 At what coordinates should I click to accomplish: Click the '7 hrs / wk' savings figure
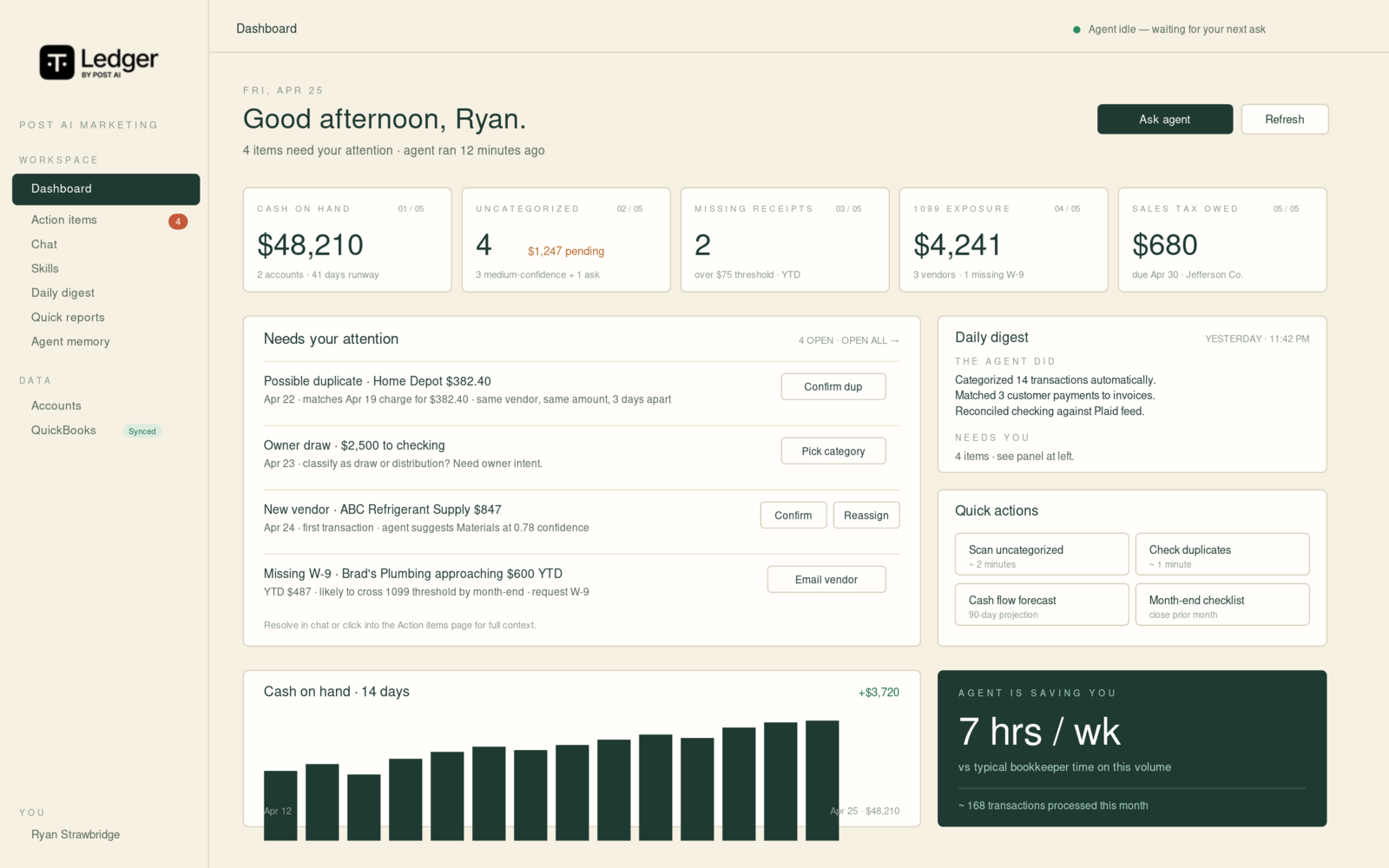1039,733
